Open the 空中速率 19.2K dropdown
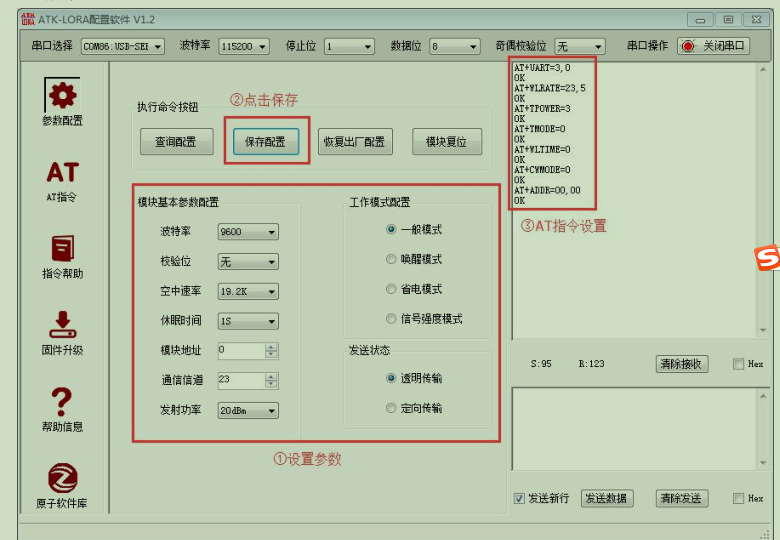This screenshot has width=780, height=540. [248, 291]
